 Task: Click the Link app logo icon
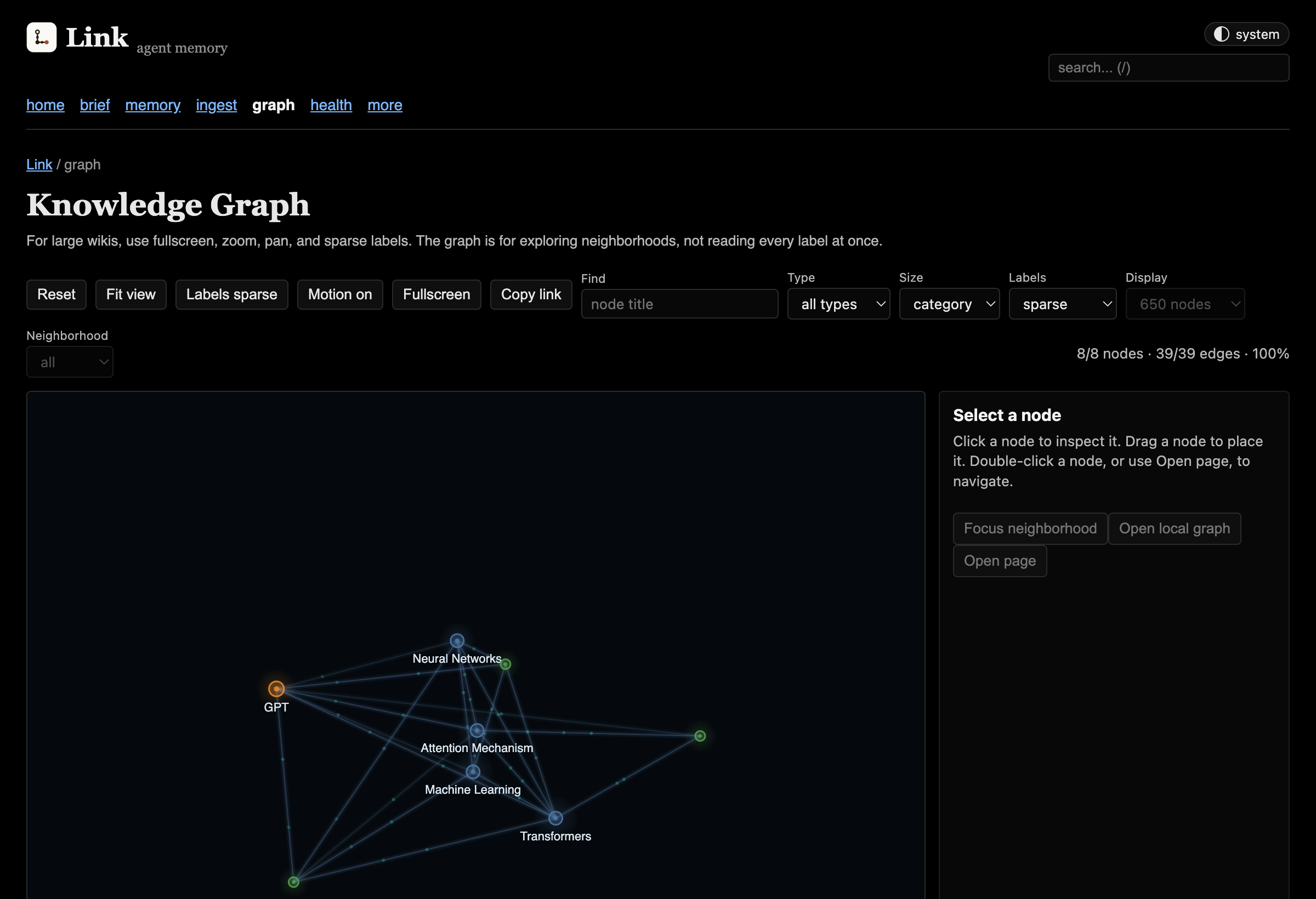pyautogui.click(x=41, y=37)
